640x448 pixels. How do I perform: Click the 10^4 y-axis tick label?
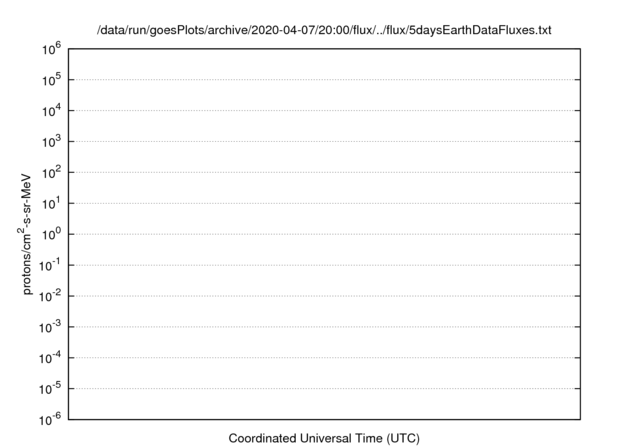[51, 110]
